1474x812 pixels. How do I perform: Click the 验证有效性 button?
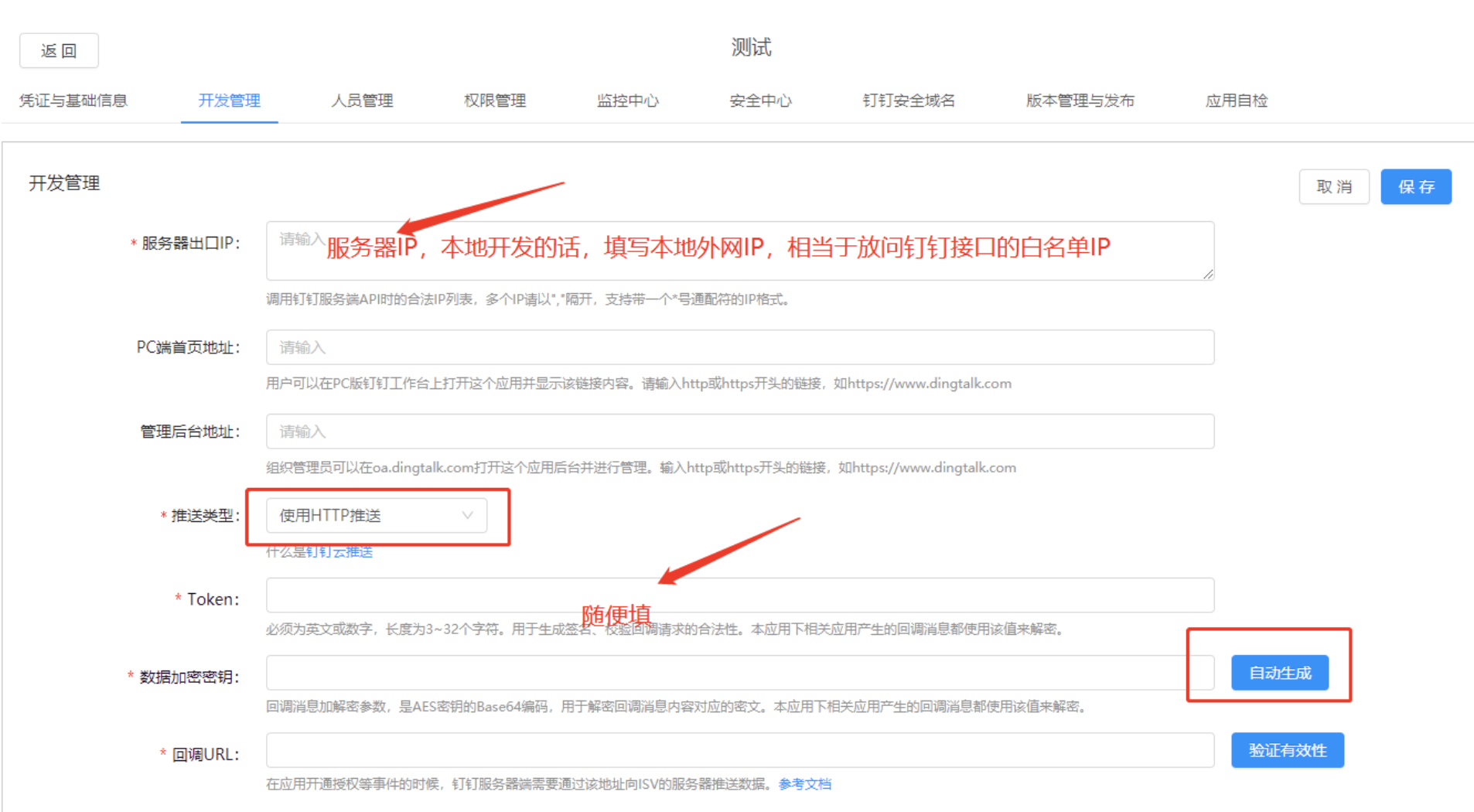pyautogui.click(x=1288, y=750)
